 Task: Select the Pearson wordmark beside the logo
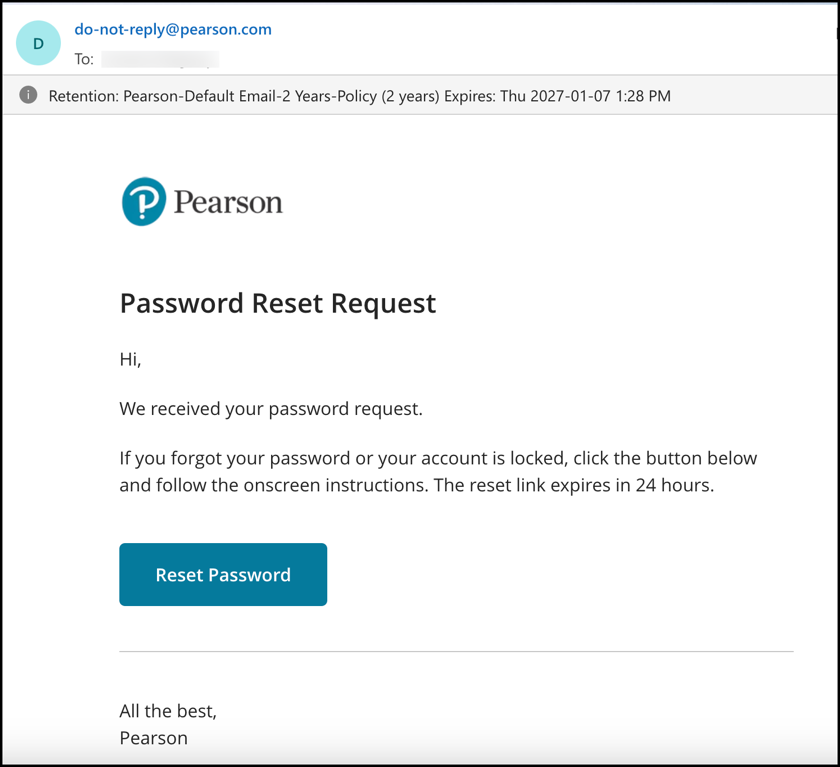coord(228,203)
